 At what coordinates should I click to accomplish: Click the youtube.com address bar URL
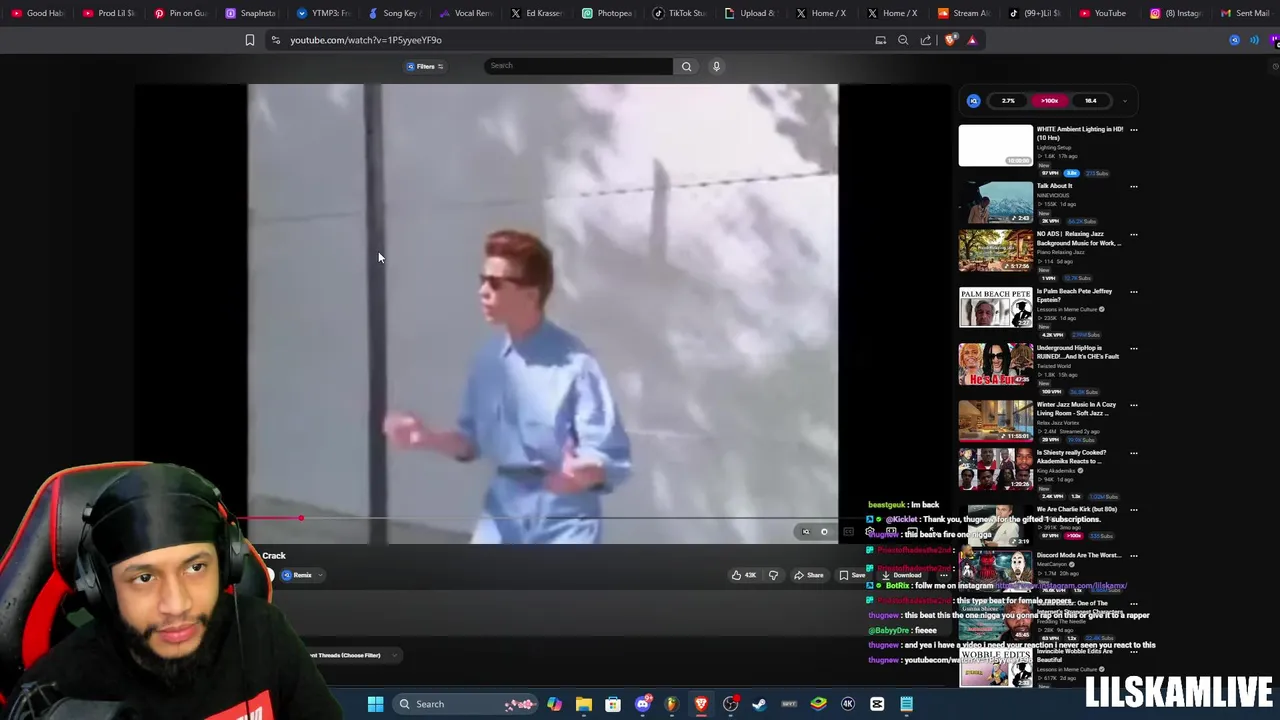(366, 40)
